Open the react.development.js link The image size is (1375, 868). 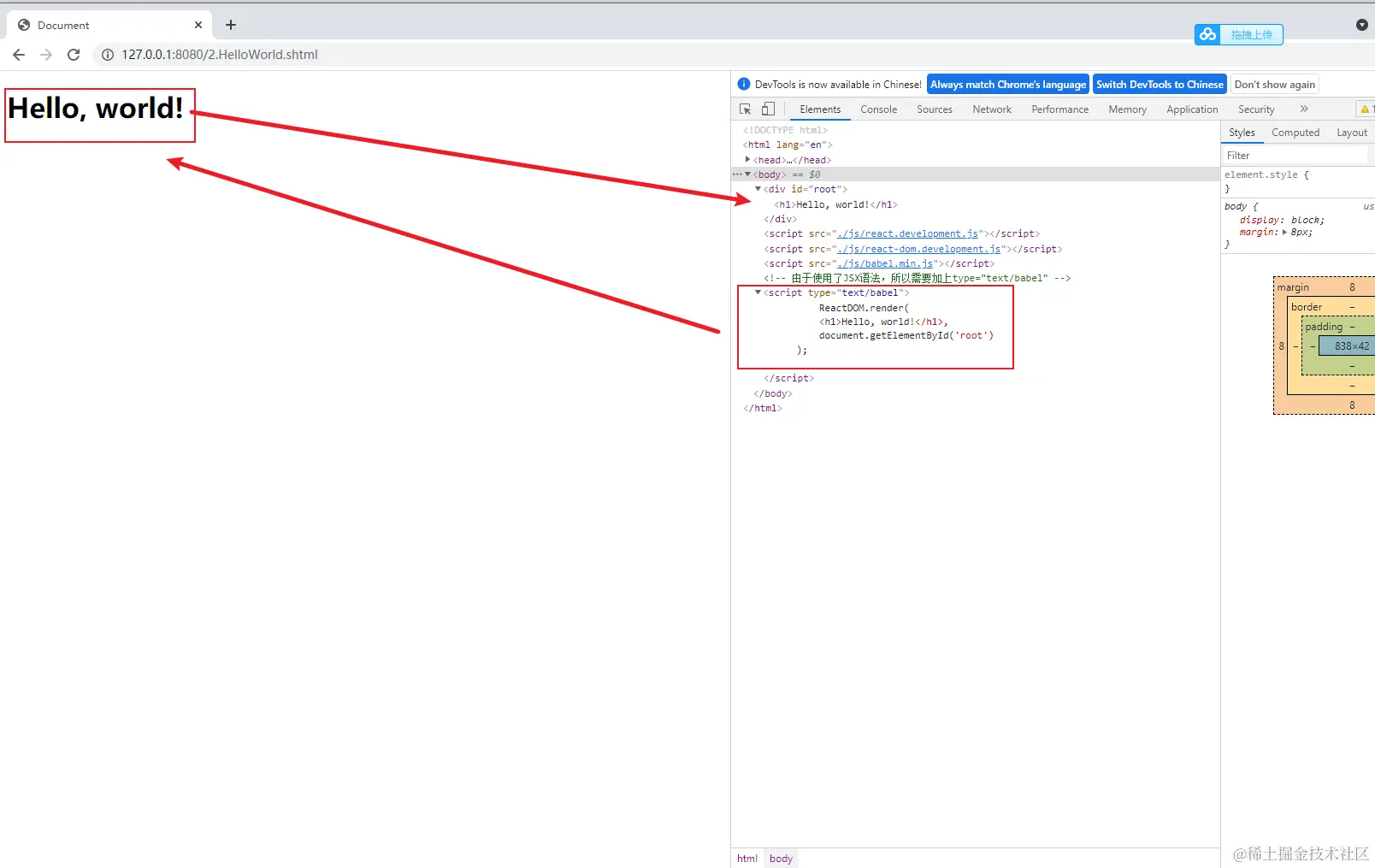coord(907,234)
